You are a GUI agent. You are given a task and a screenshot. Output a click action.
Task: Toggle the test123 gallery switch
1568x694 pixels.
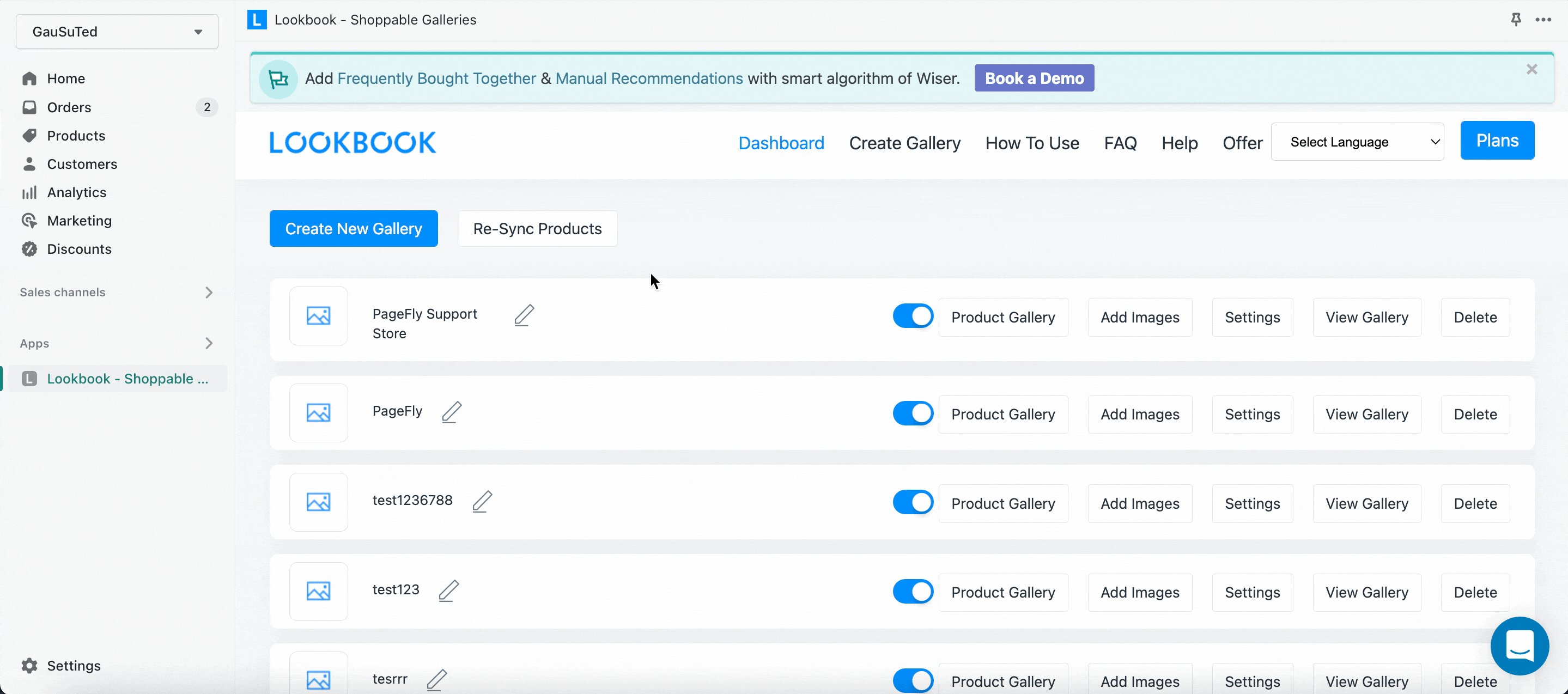[x=913, y=591]
